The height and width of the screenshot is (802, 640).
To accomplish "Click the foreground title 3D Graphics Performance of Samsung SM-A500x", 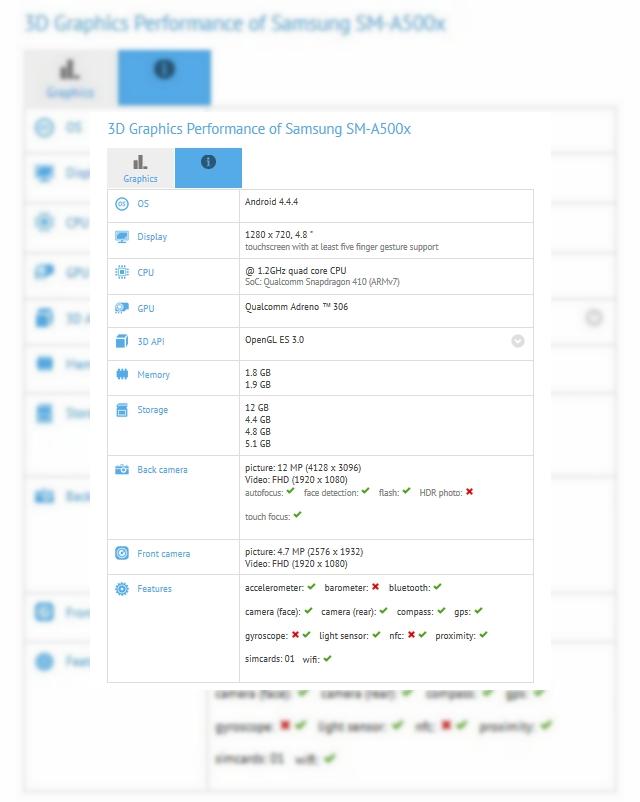I will pos(259,129).
